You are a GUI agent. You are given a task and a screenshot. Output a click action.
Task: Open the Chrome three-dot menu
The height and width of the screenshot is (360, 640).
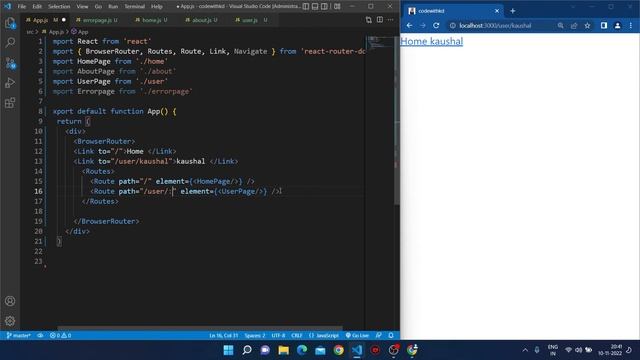(631, 25)
